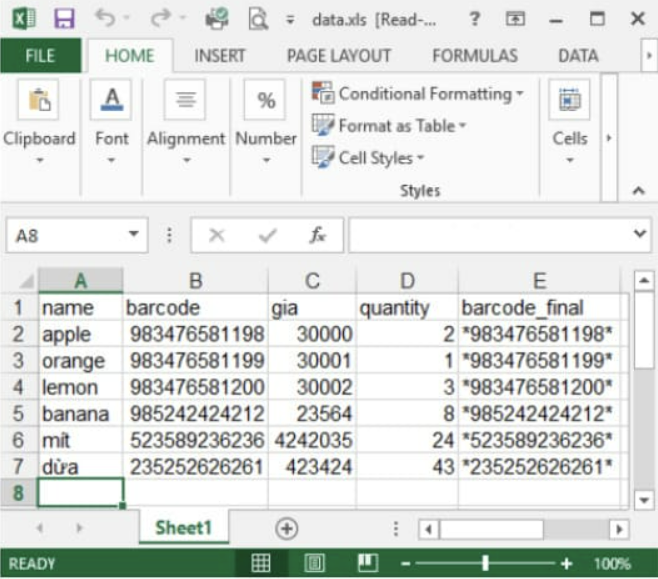
Task: Click the Excel application icon
Action: click(x=24, y=19)
